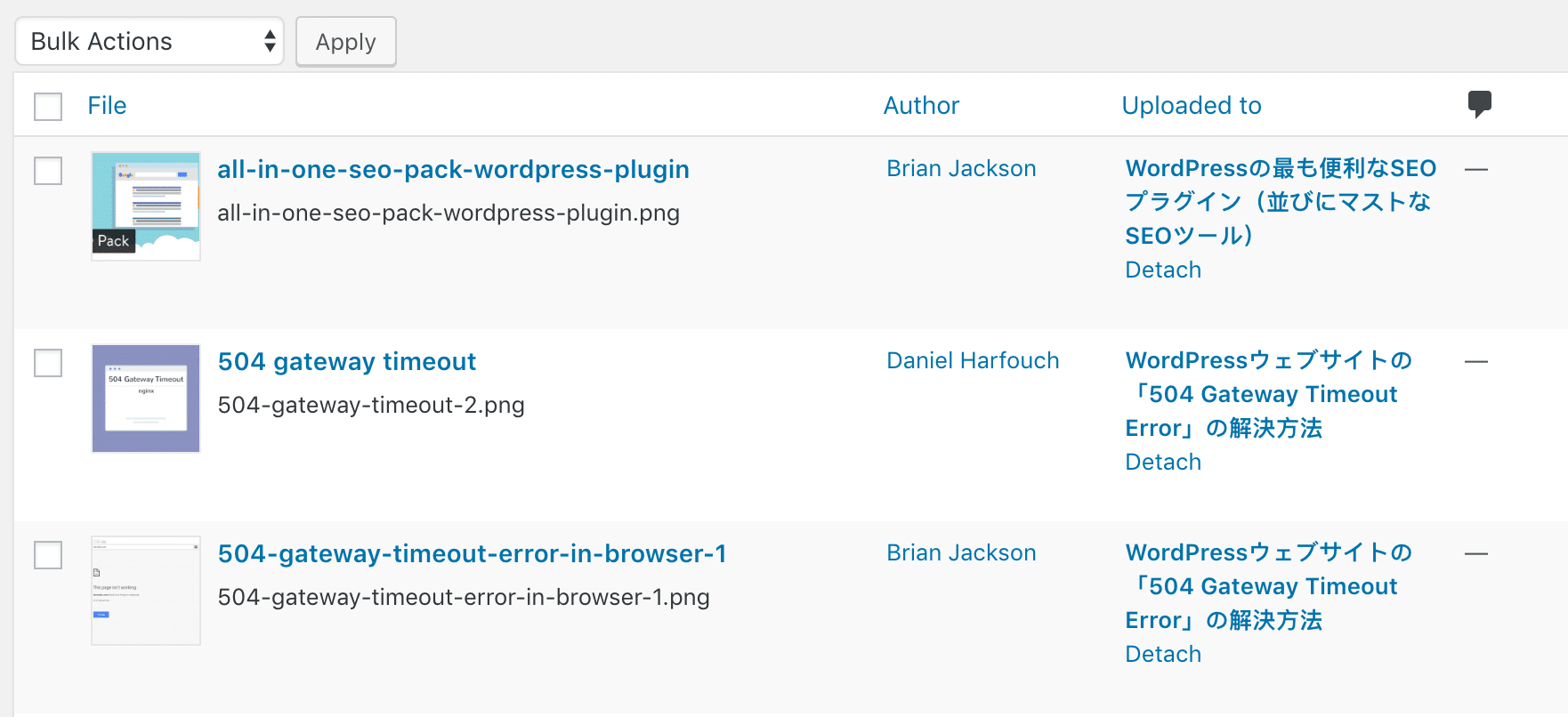1568x717 pixels.
Task: Open the 504 gateway timeout thumbnail
Action: 146,399
